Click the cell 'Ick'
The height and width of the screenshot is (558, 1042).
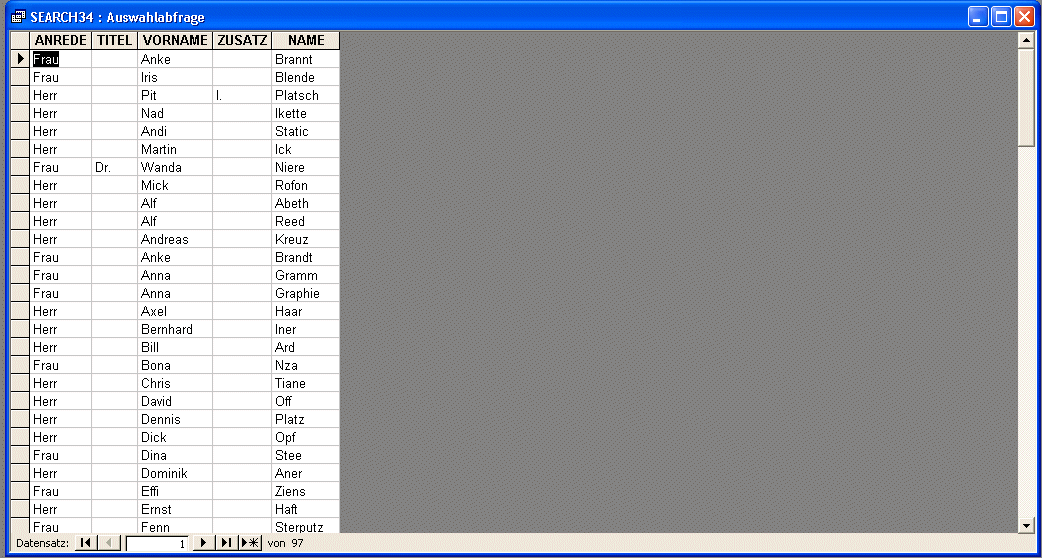306,149
